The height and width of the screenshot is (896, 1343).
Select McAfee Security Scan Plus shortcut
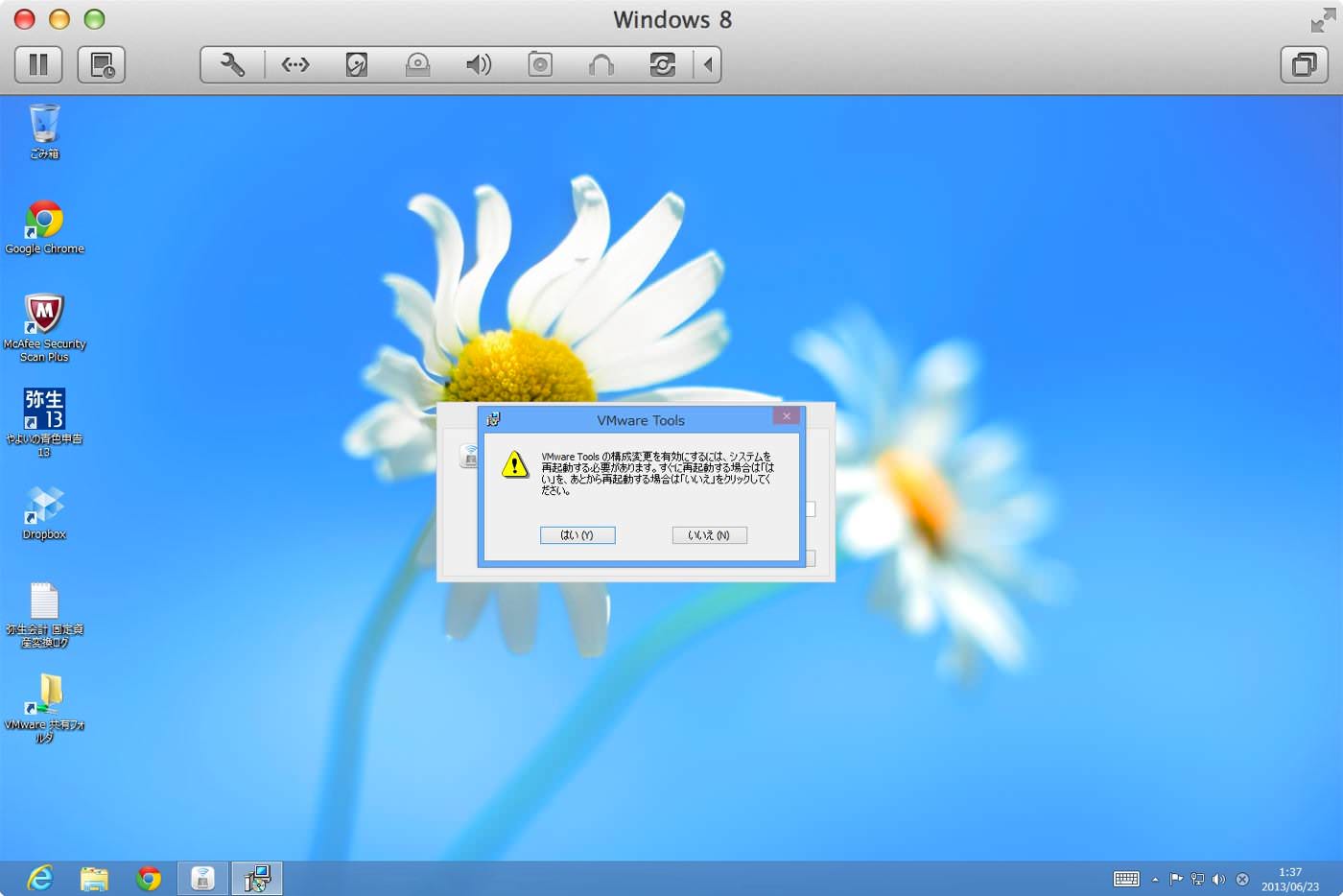click(x=44, y=328)
